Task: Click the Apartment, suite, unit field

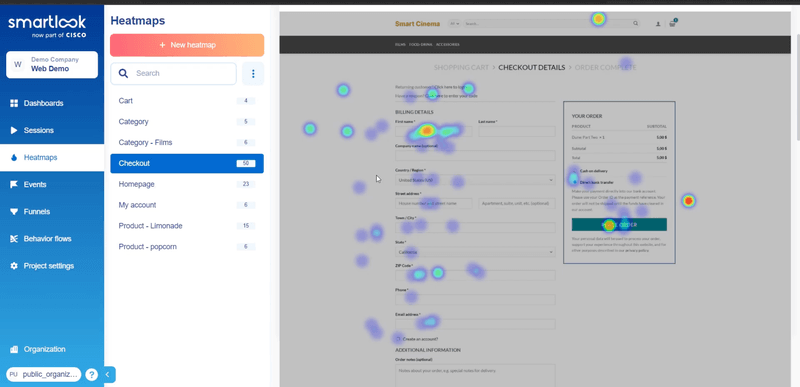Action: click(517, 203)
